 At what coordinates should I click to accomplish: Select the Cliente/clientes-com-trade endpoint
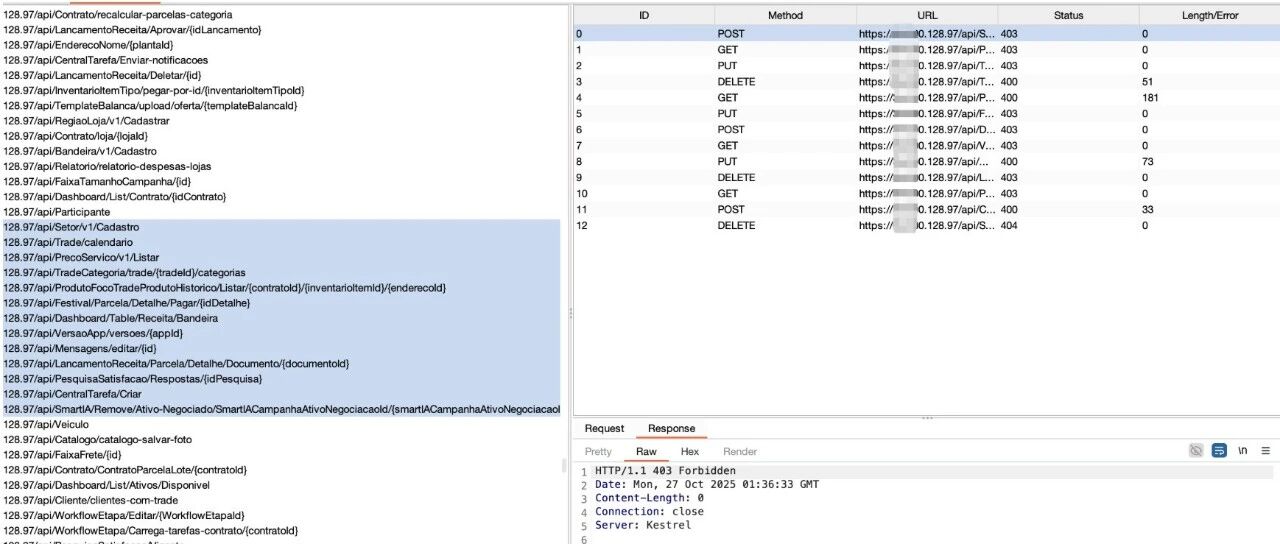pos(91,500)
